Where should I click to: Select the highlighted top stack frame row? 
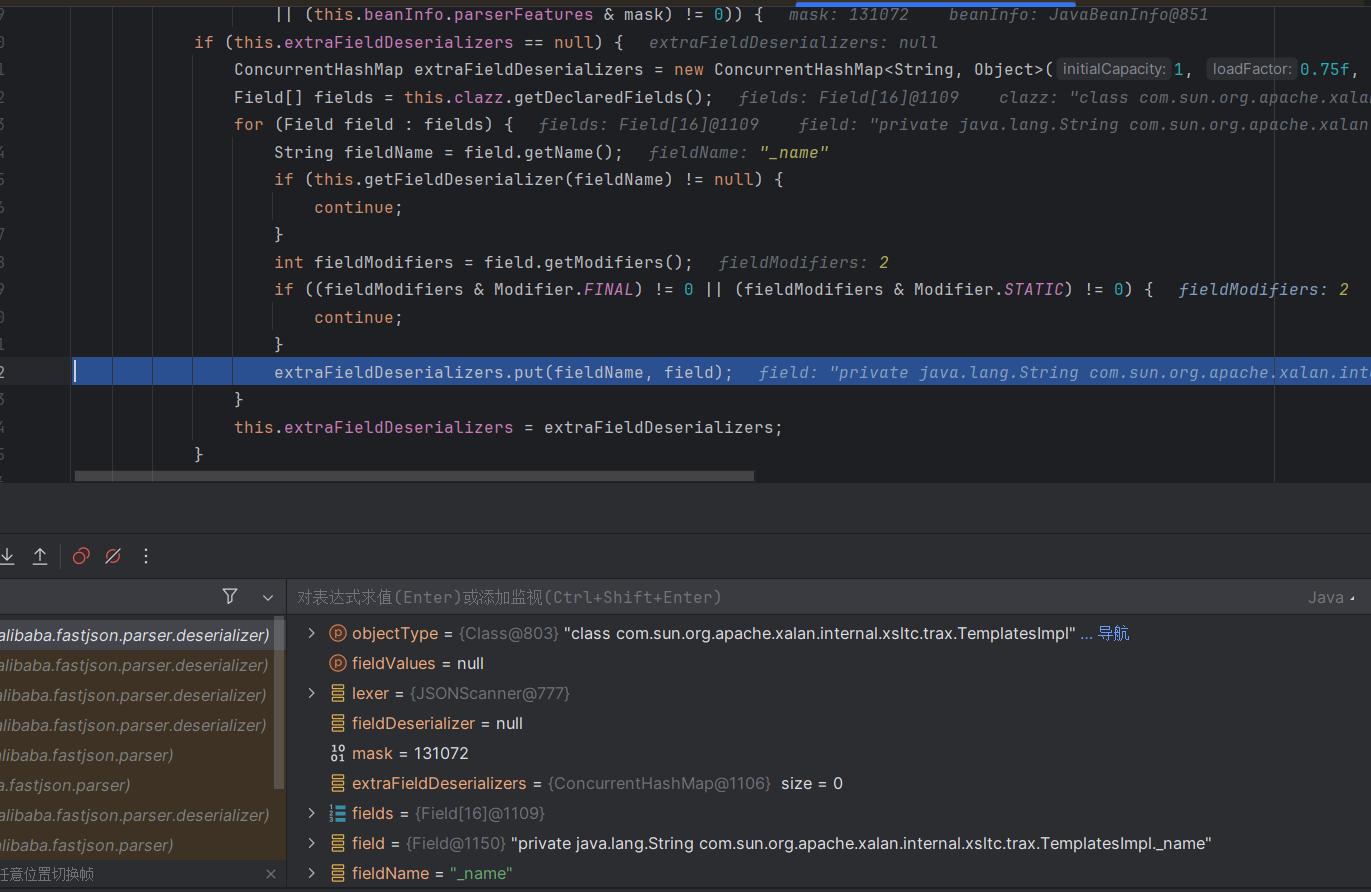point(136,635)
